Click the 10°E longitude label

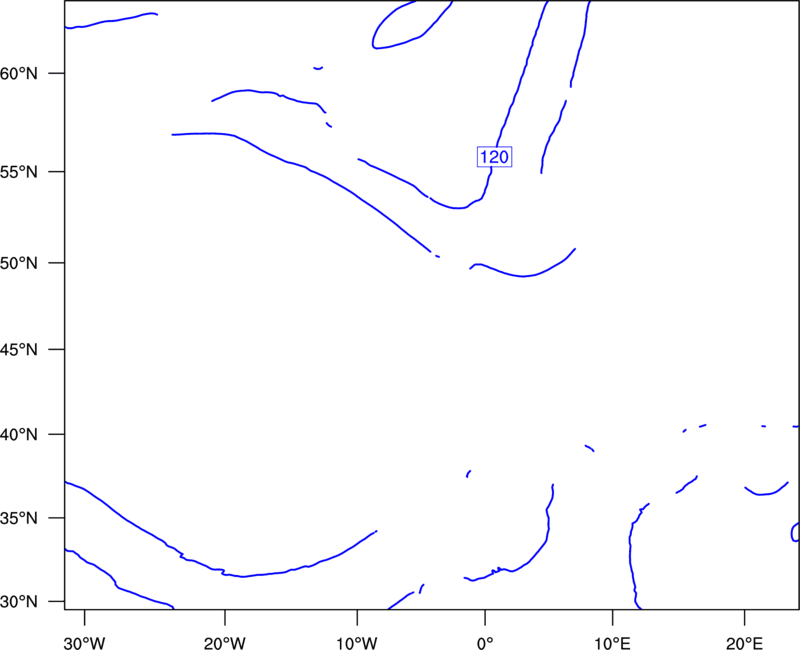click(613, 643)
